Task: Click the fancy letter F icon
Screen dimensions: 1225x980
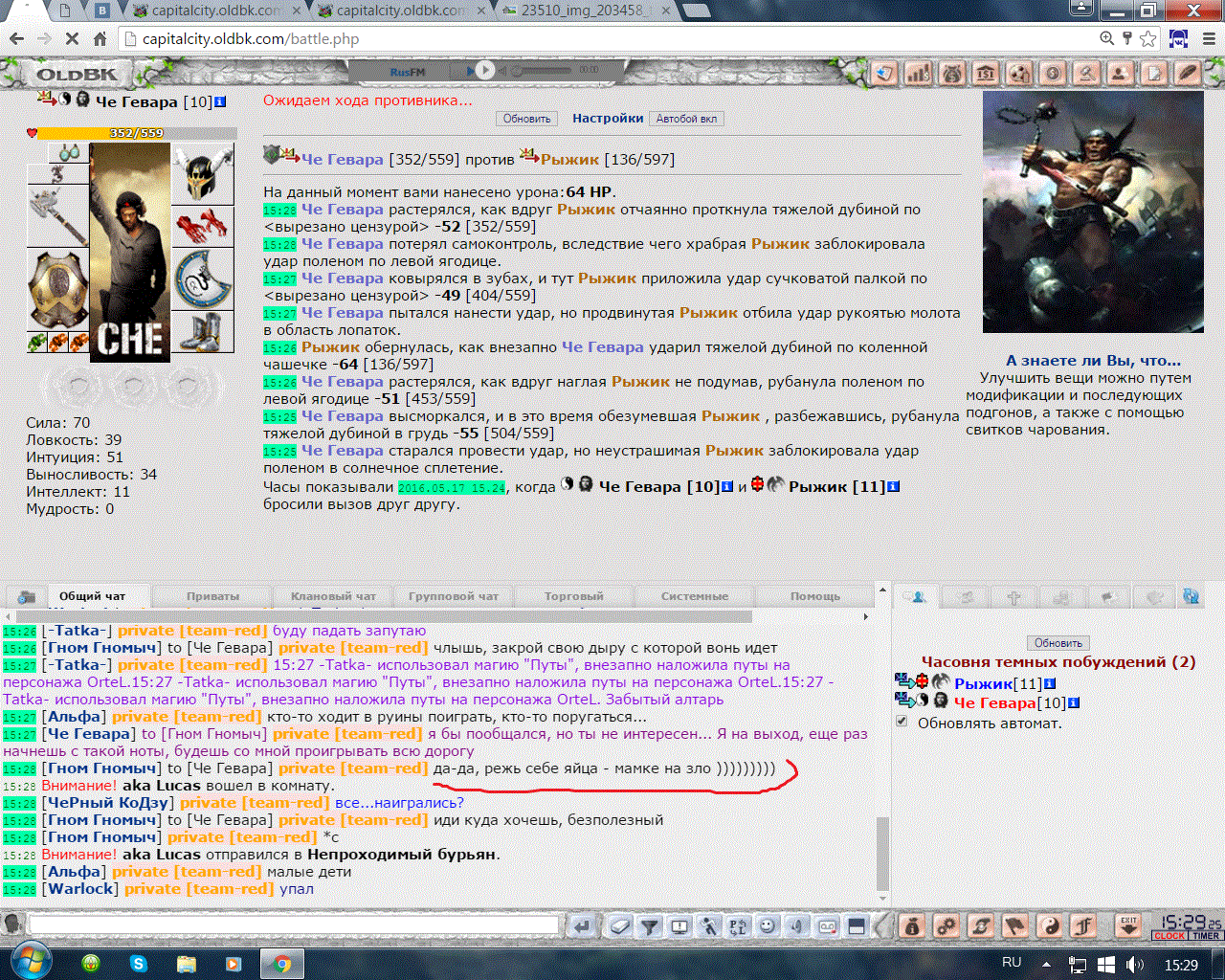Action: click(1083, 925)
